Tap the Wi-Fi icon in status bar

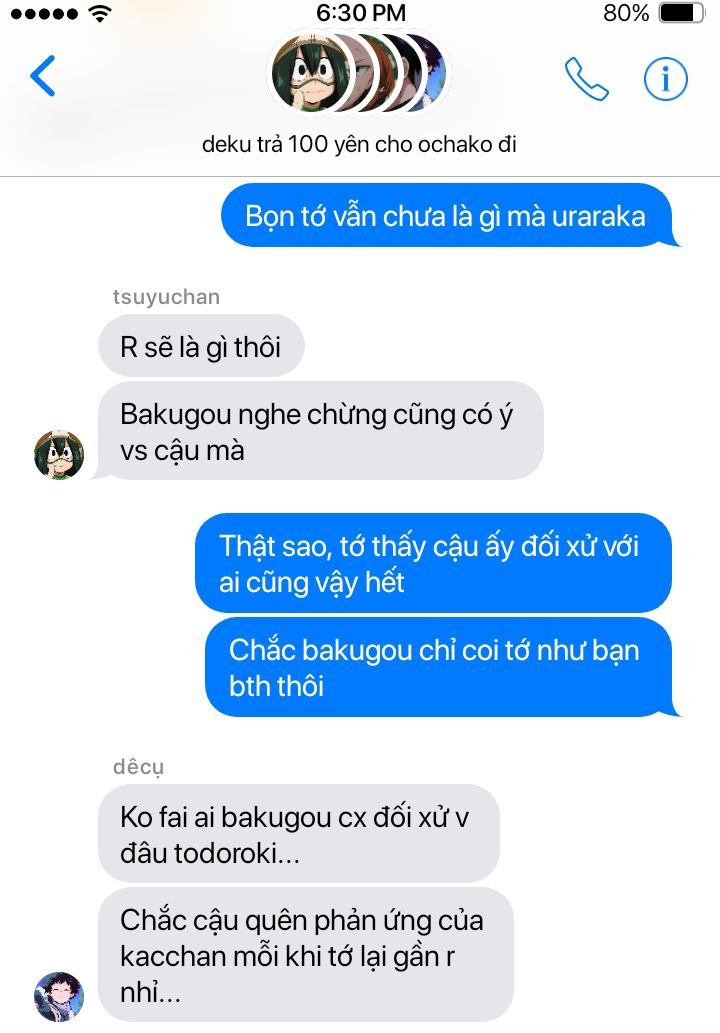tap(100, 13)
